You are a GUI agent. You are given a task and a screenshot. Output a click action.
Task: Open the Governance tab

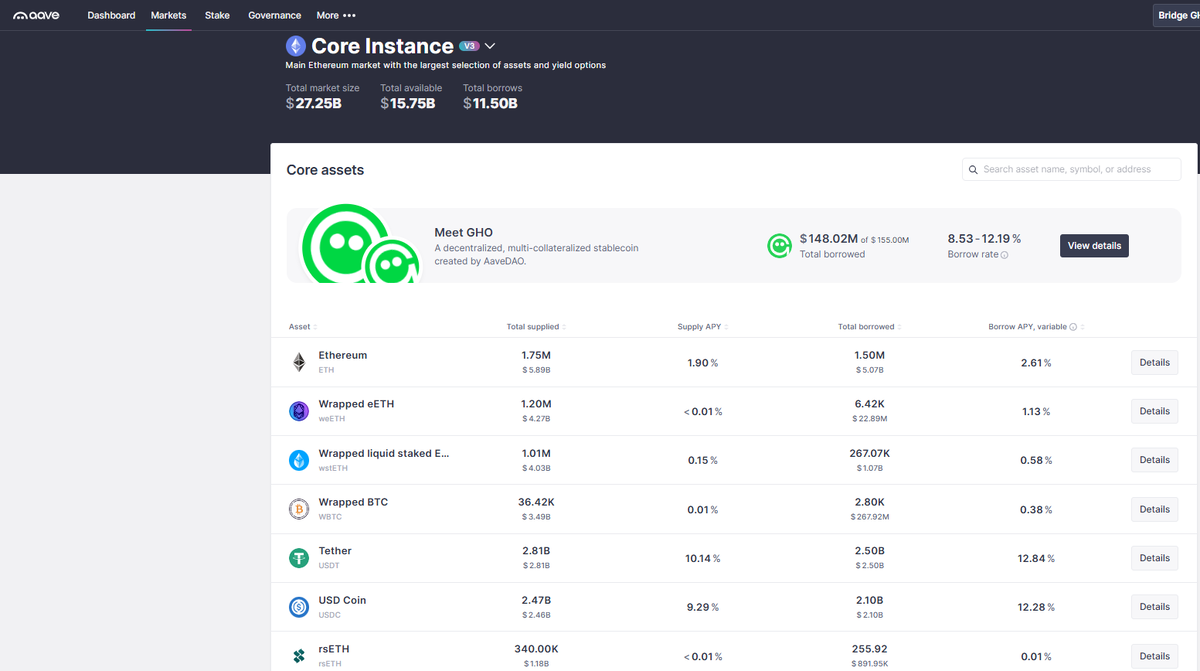pos(275,15)
